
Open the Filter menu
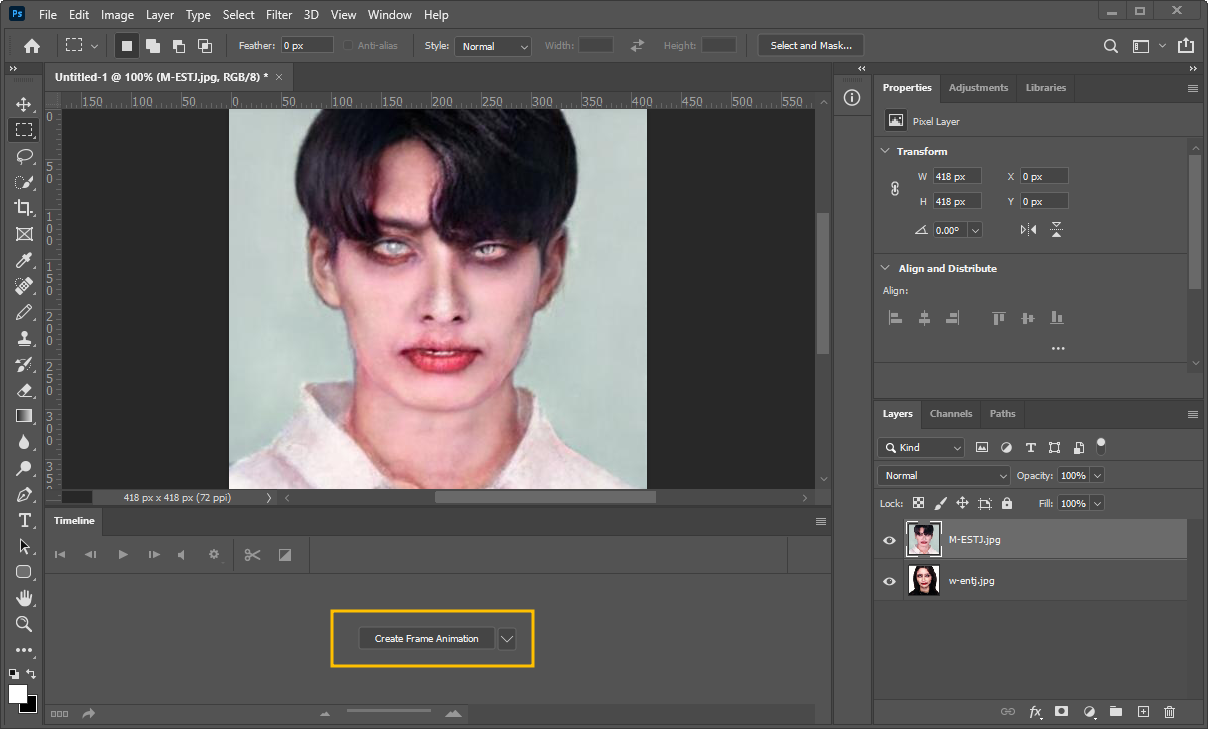pyautogui.click(x=279, y=15)
